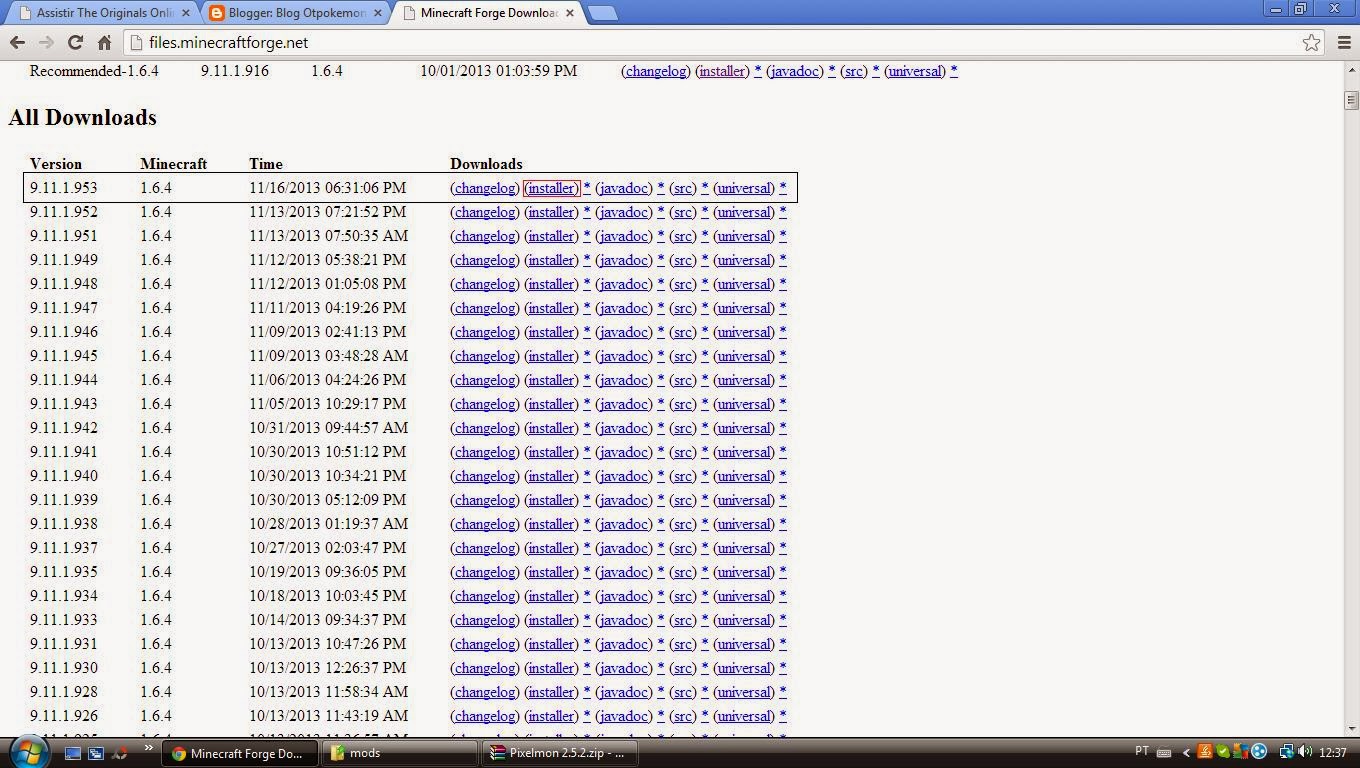This screenshot has width=1360, height=768.
Task: Download installer for version 9.11.1.953
Action: pos(551,188)
